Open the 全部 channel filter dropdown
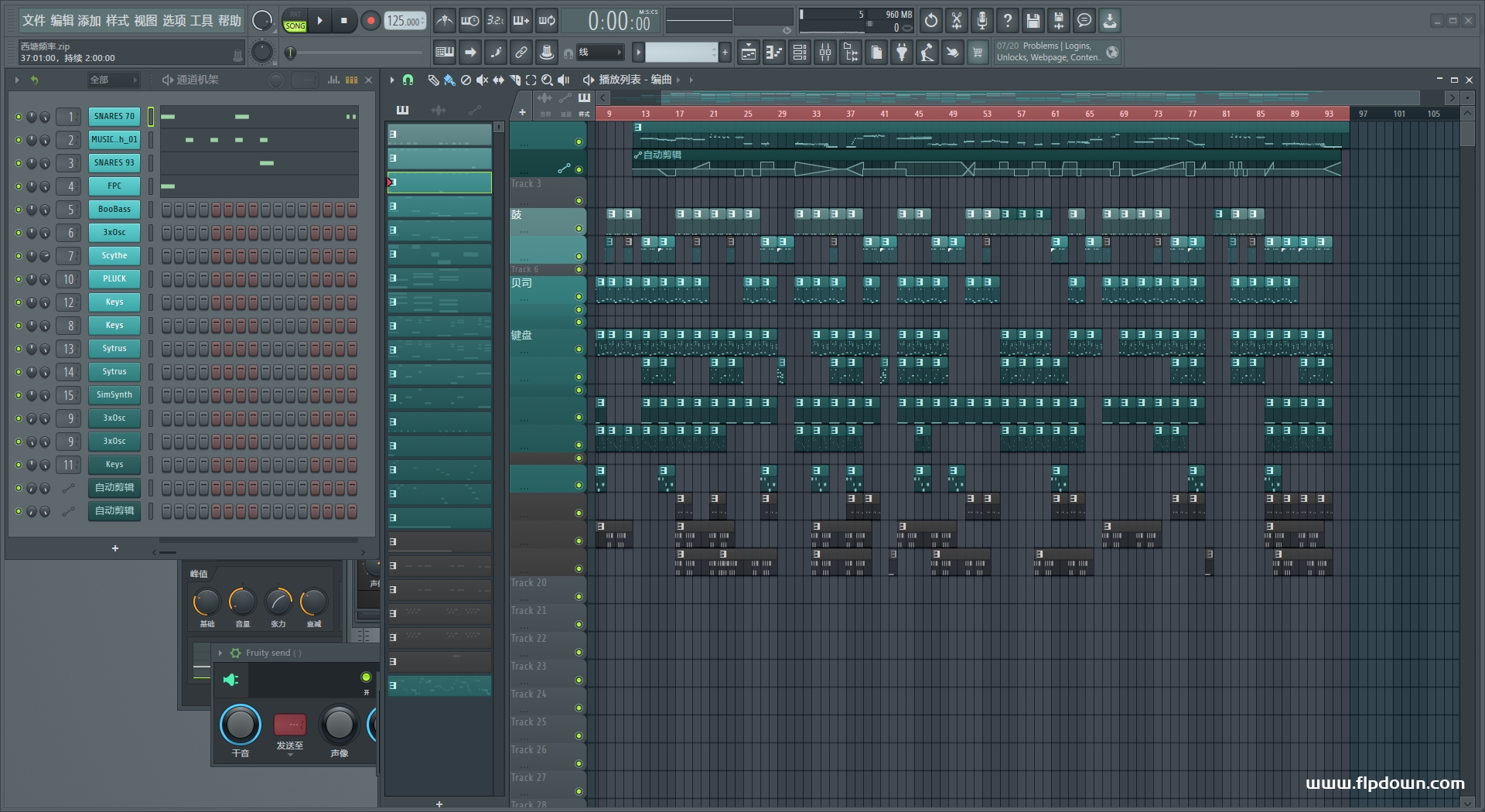1485x812 pixels. (113, 80)
